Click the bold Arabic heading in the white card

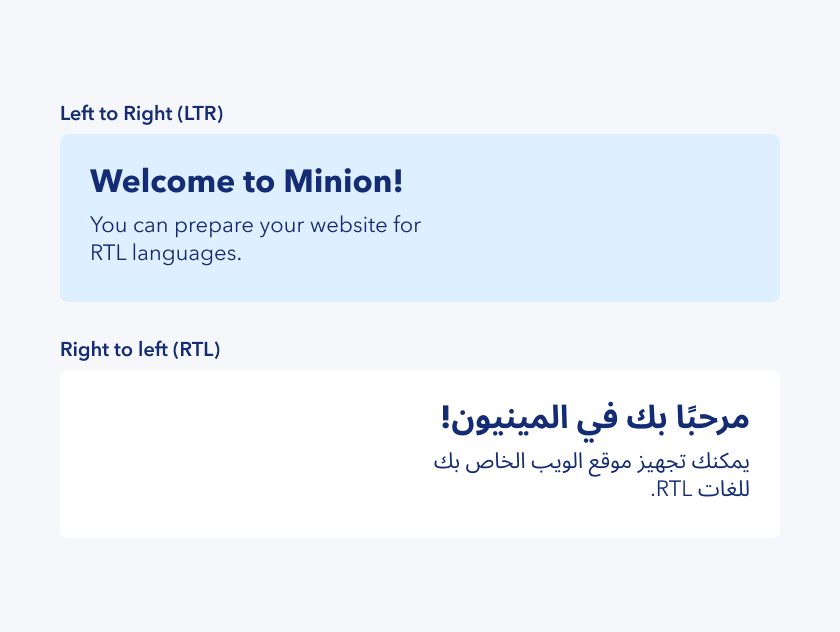pyautogui.click(x=594, y=418)
